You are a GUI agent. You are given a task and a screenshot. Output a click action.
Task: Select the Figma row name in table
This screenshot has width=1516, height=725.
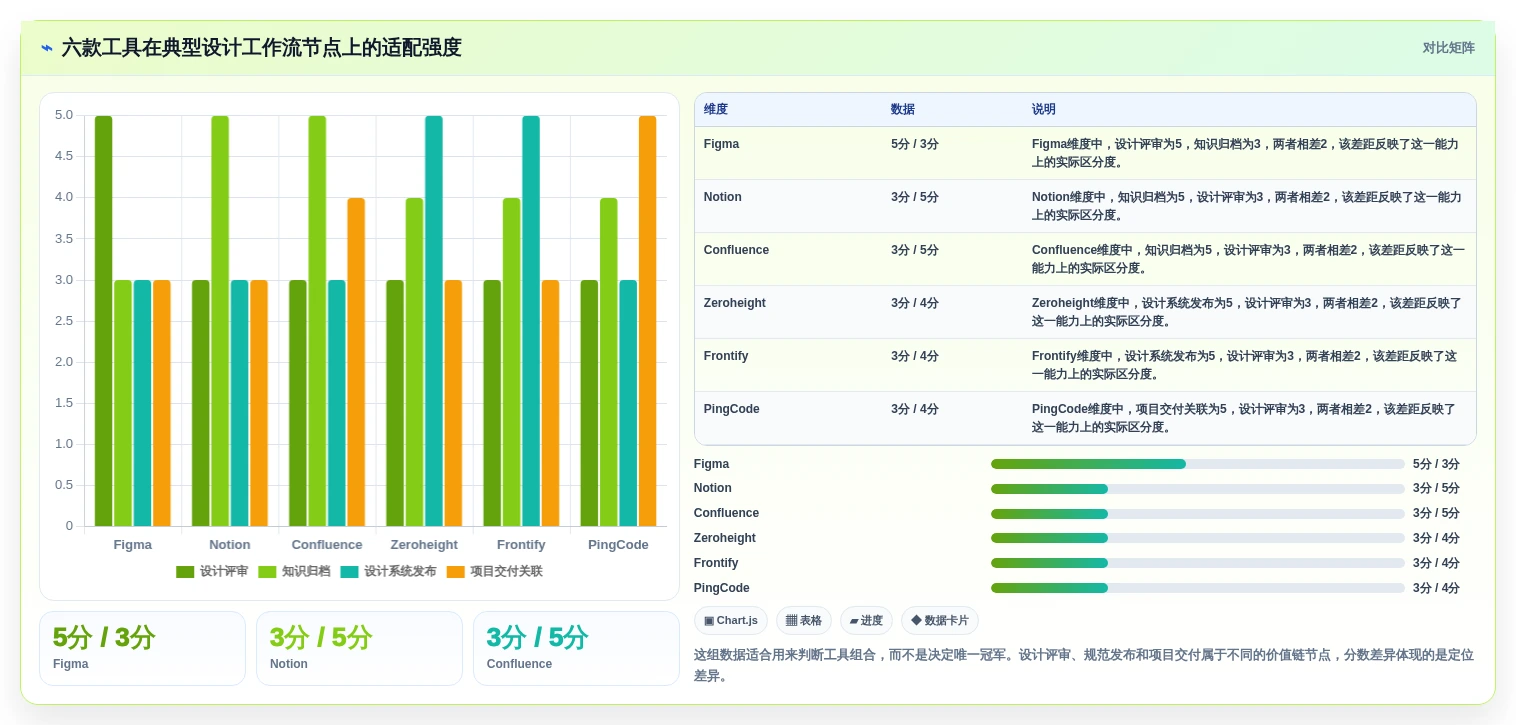pyautogui.click(x=721, y=144)
